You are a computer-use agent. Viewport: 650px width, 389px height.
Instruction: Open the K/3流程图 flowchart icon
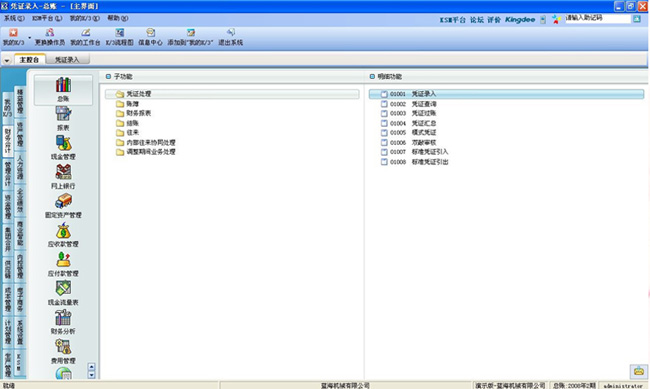click(119, 37)
